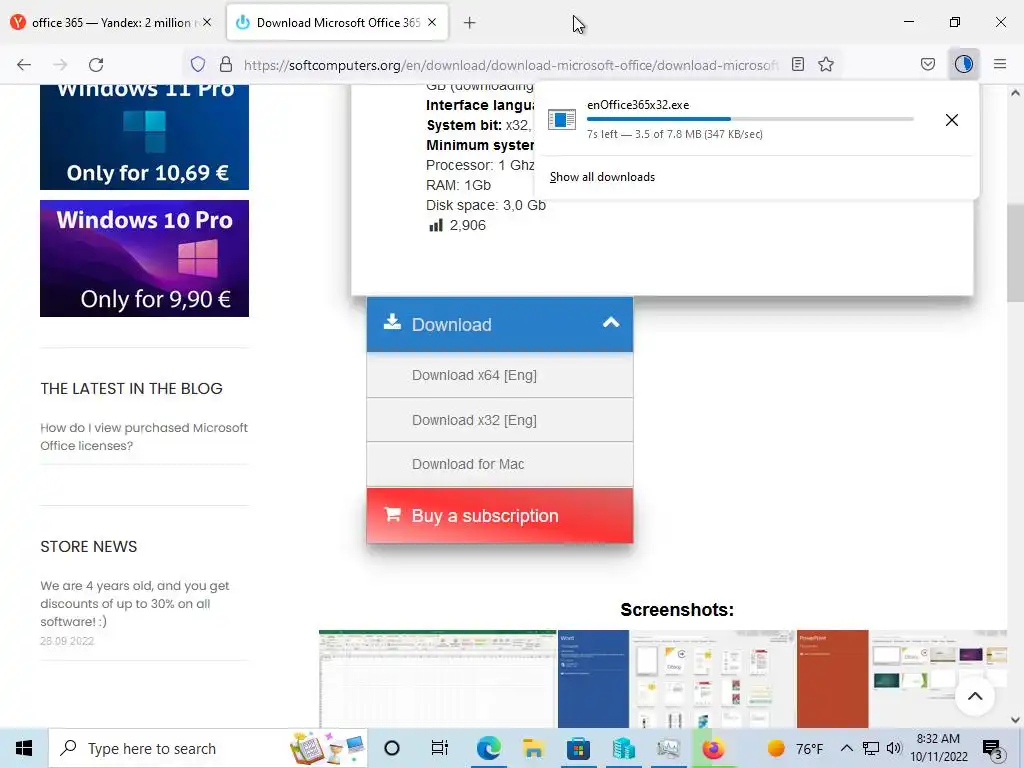Click the enOffice365x32.exe file icon

562,120
